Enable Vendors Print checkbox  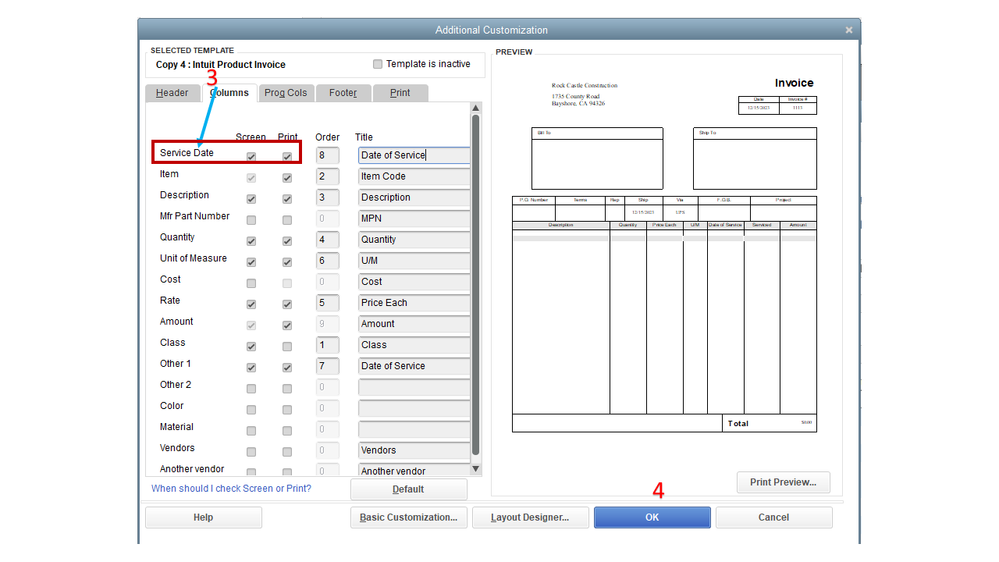click(x=287, y=452)
